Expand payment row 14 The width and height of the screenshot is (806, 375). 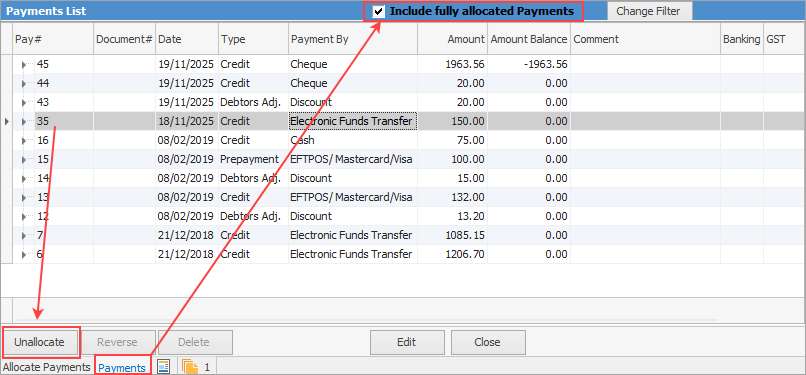(24, 179)
